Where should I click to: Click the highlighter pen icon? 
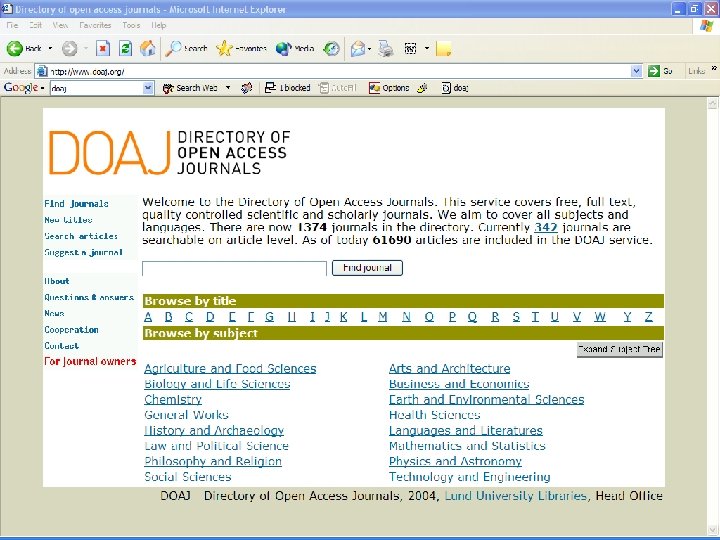422,88
